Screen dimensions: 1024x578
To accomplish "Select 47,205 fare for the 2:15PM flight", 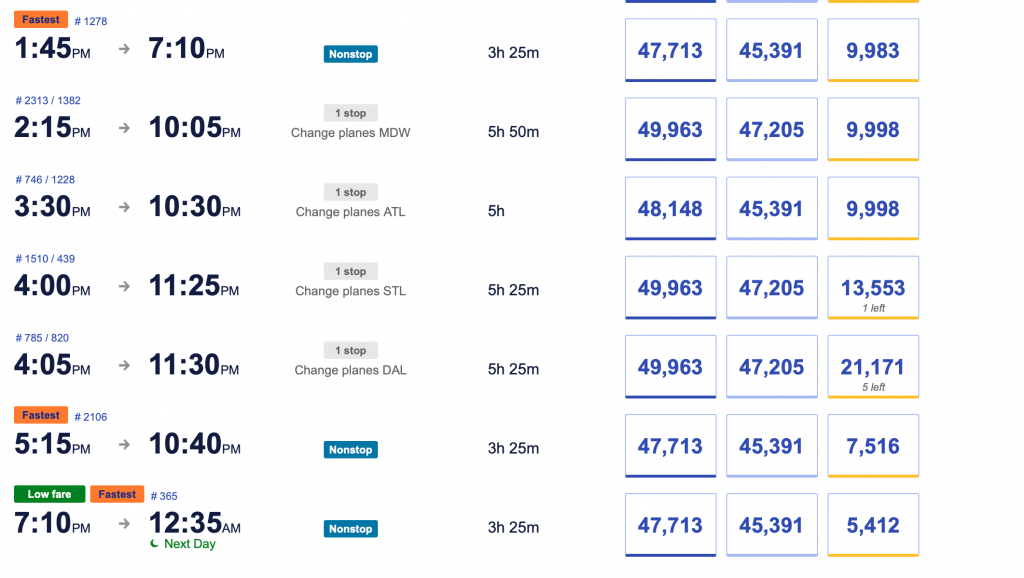I will 771,129.
